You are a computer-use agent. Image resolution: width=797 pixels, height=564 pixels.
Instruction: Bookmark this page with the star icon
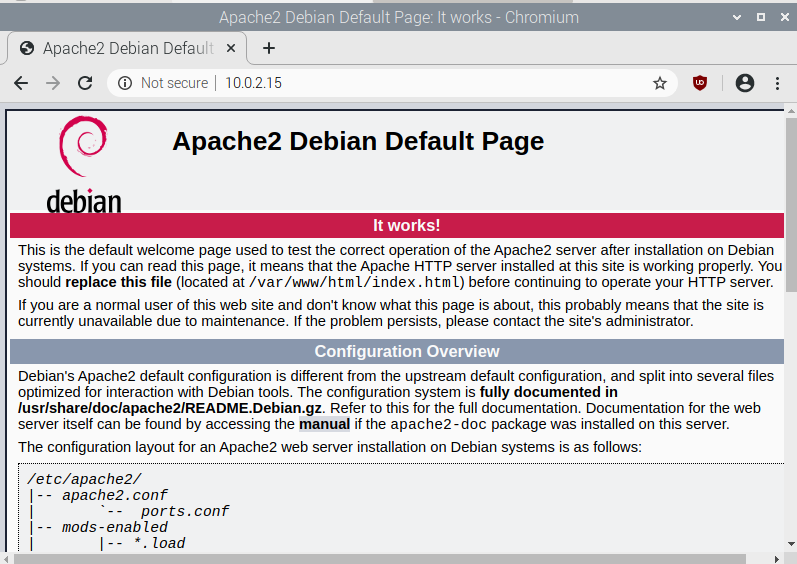660,83
